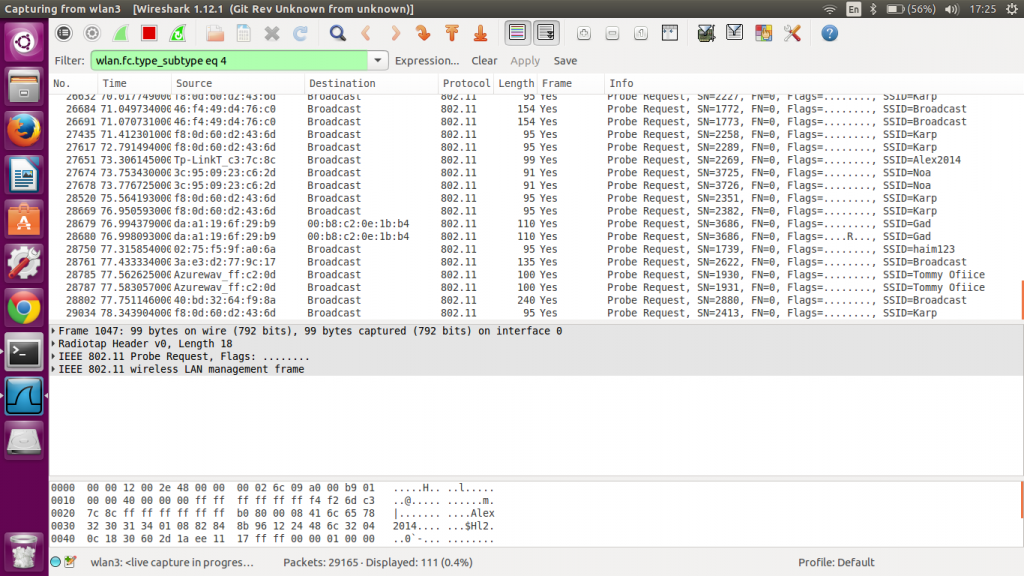Open Go to packet number icon
Viewport: 1024px width, 576px height.
(x=423, y=33)
